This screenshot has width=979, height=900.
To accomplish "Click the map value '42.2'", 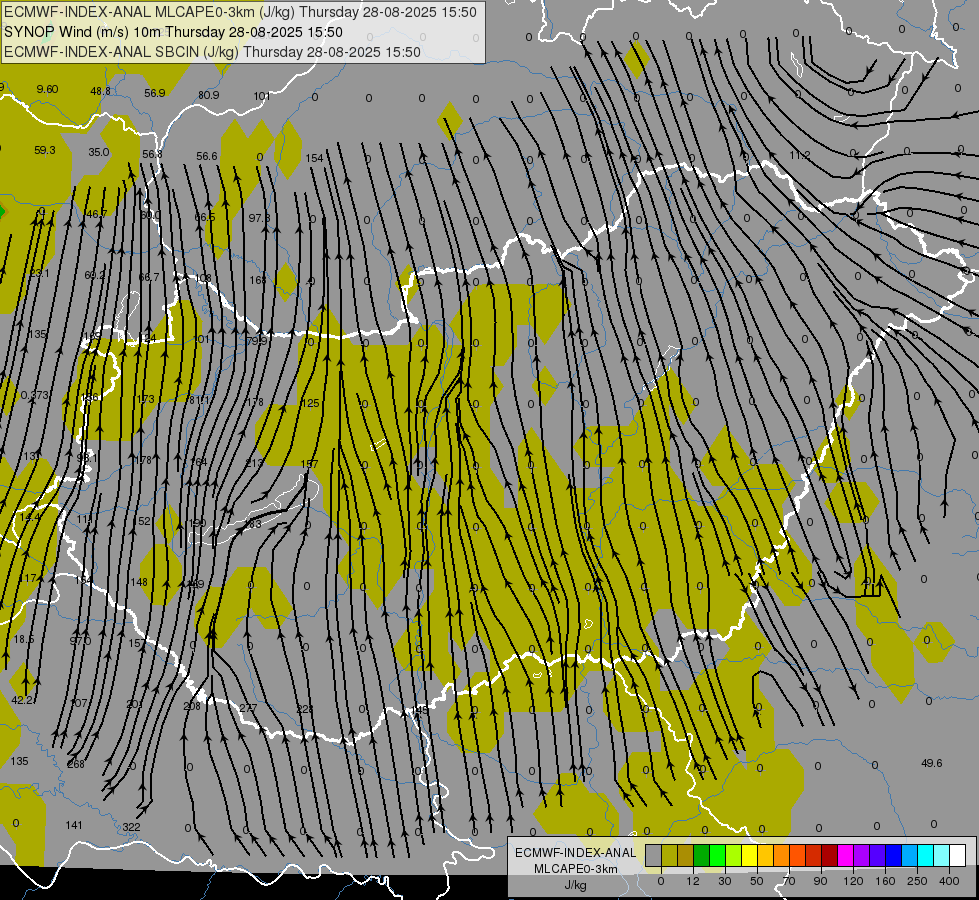I will pos(22,700).
